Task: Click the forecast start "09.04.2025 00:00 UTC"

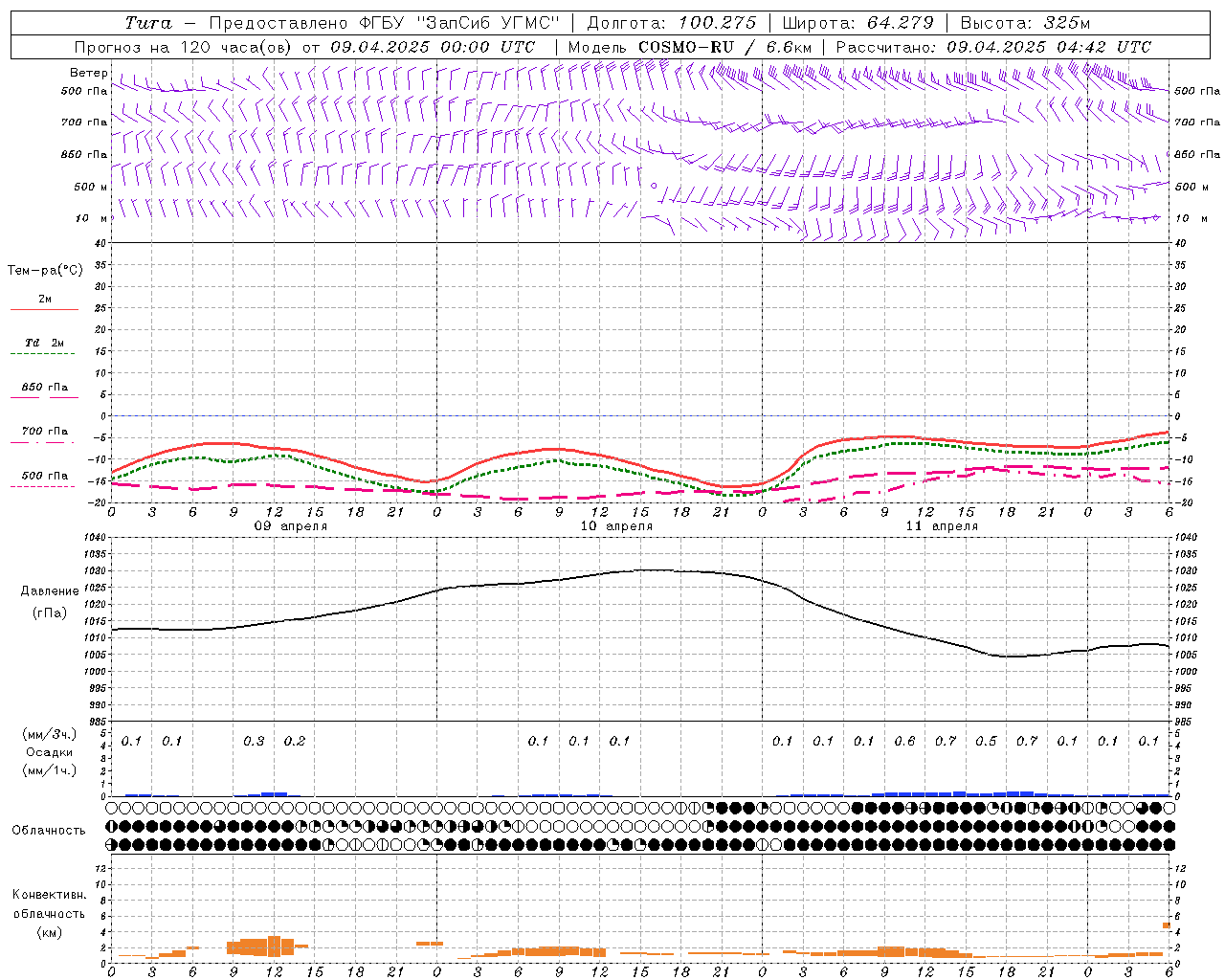Action: (x=432, y=47)
